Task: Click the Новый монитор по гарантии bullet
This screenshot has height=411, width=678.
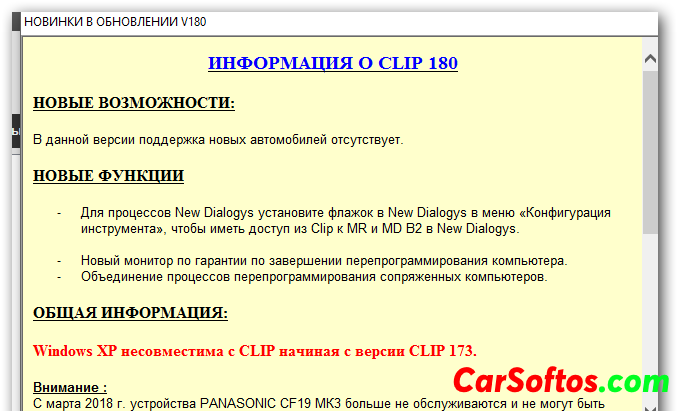Action: pyautogui.click(x=324, y=260)
